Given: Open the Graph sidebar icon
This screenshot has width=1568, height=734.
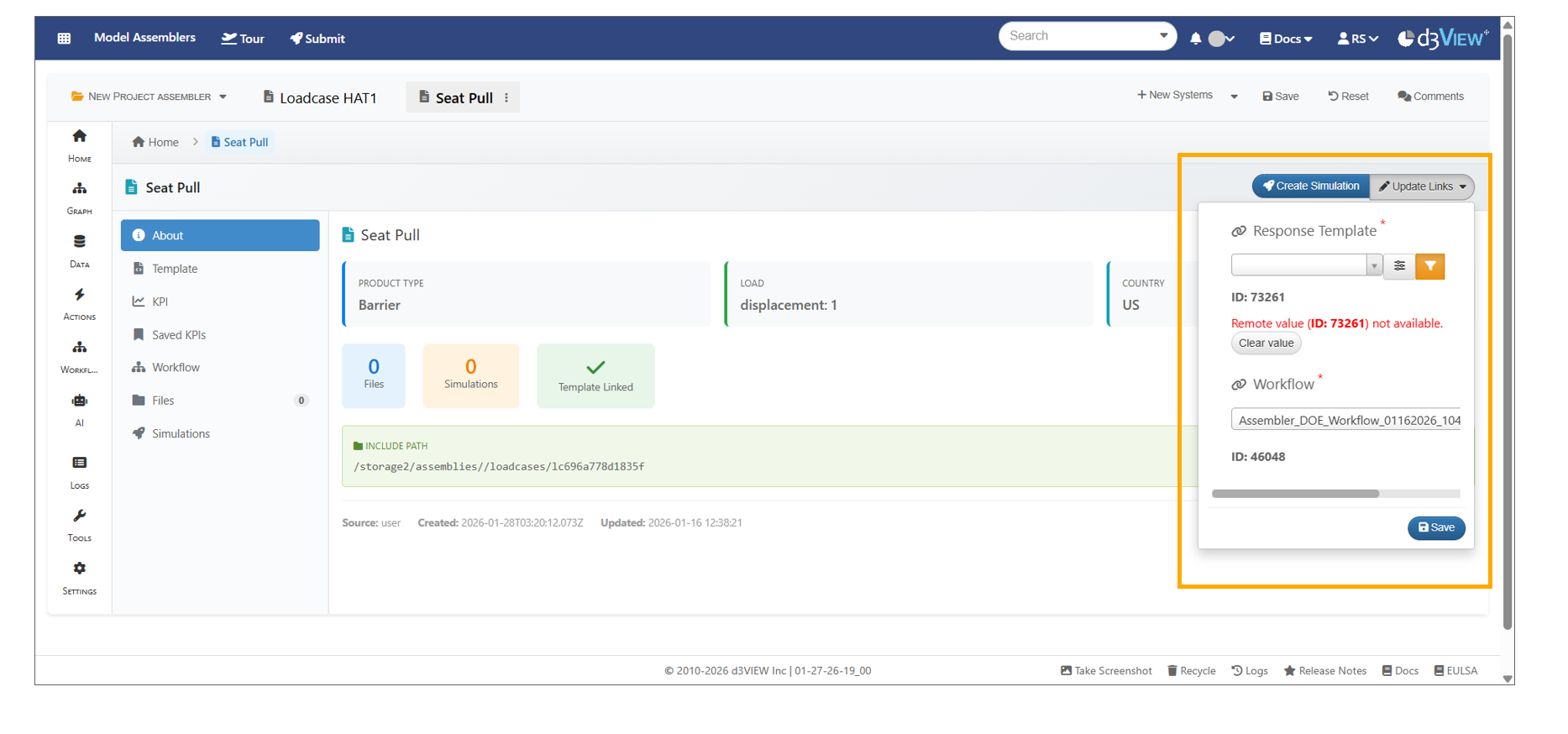Looking at the screenshot, I should point(79,189).
